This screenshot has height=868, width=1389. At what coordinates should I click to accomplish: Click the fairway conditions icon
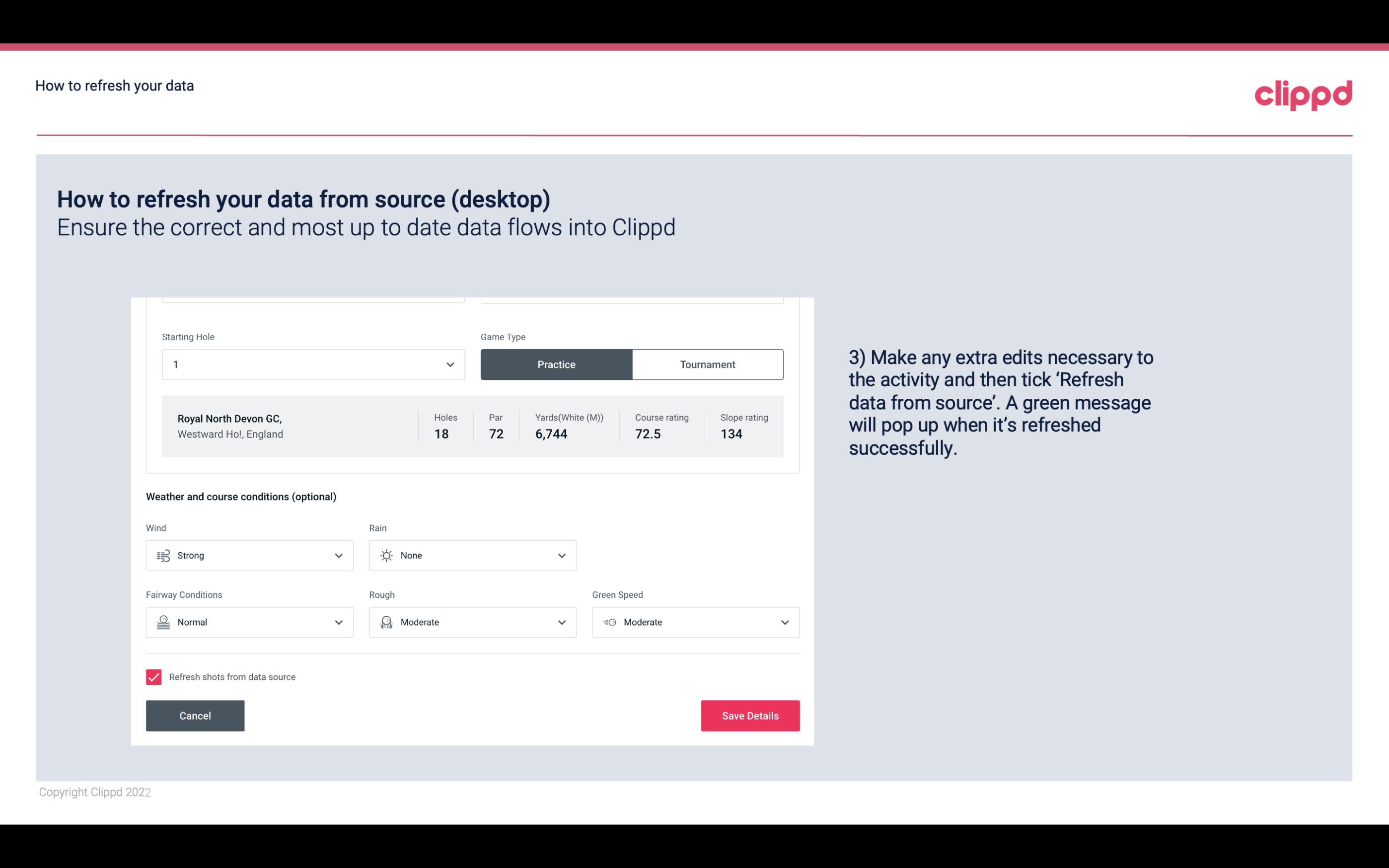tap(163, 622)
